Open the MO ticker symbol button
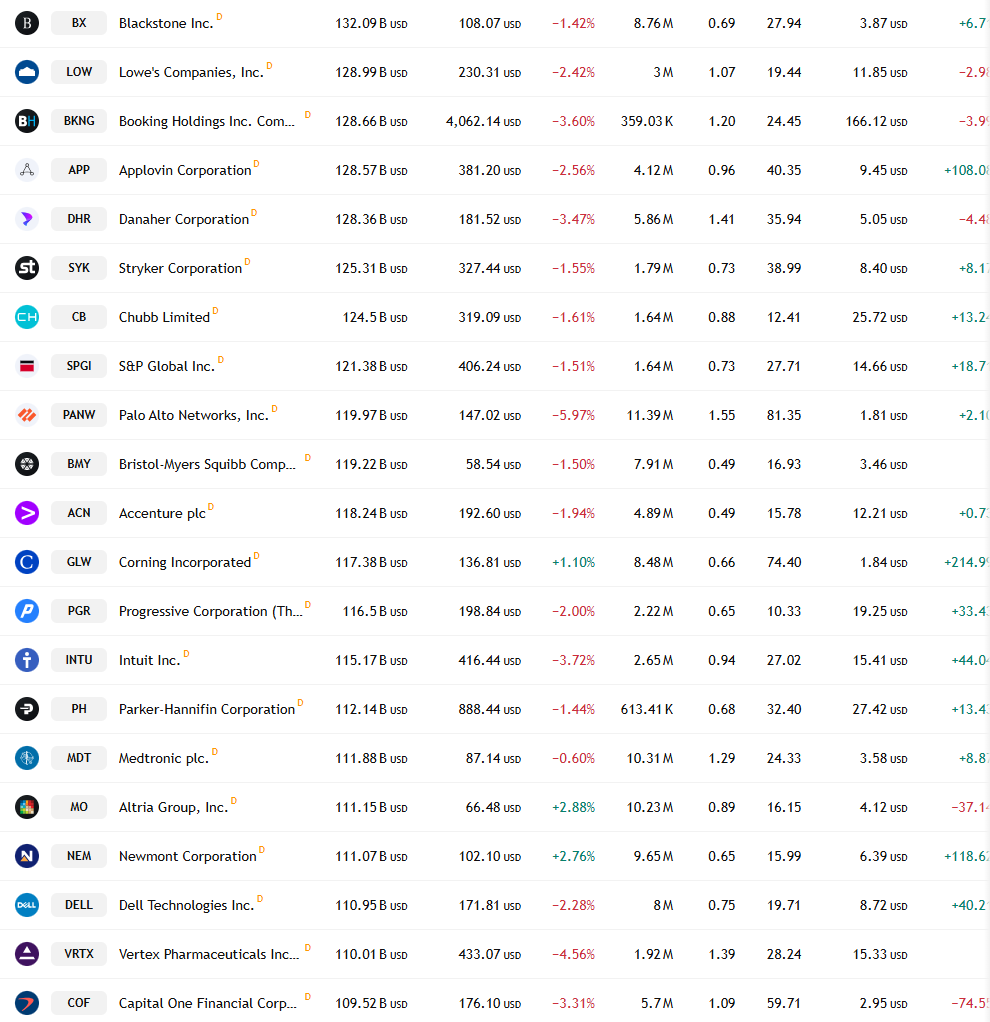This screenshot has width=990, height=1022. [x=79, y=807]
